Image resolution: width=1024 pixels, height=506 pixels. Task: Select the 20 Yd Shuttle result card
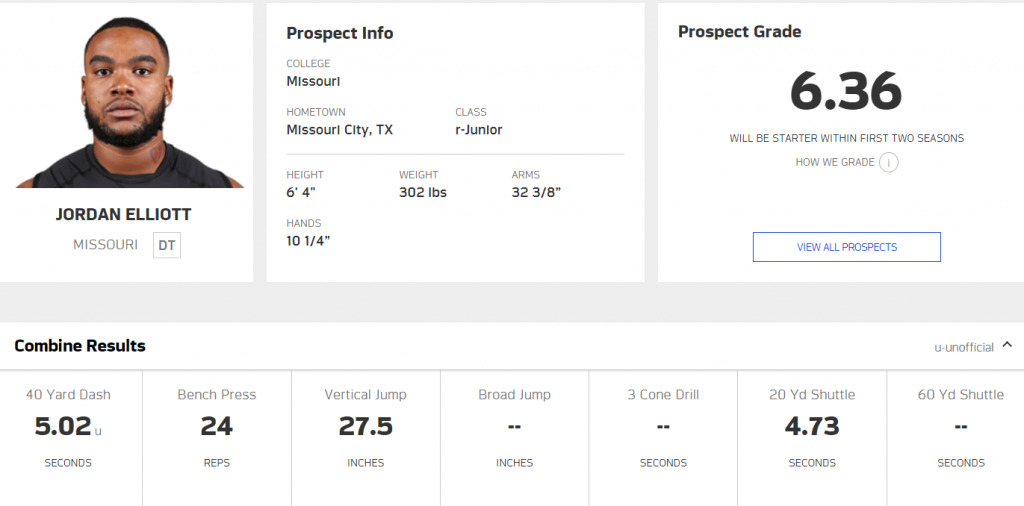pyautogui.click(x=812, y=438)
